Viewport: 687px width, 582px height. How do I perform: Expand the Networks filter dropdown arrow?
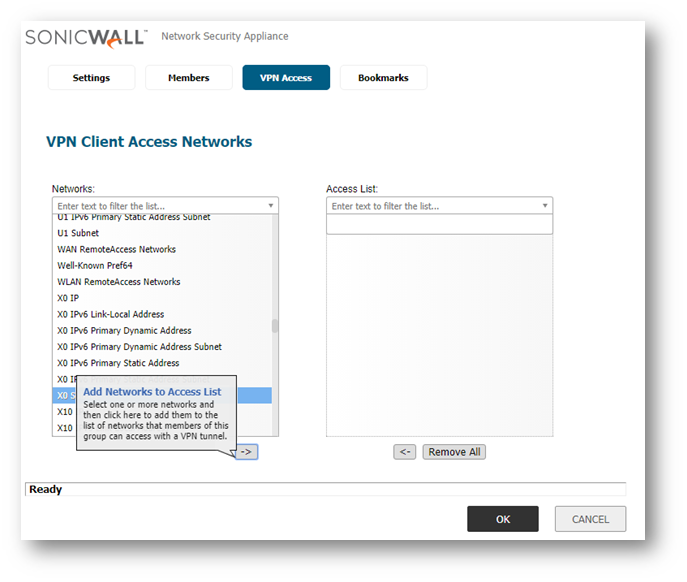click(x=270, y=206)
